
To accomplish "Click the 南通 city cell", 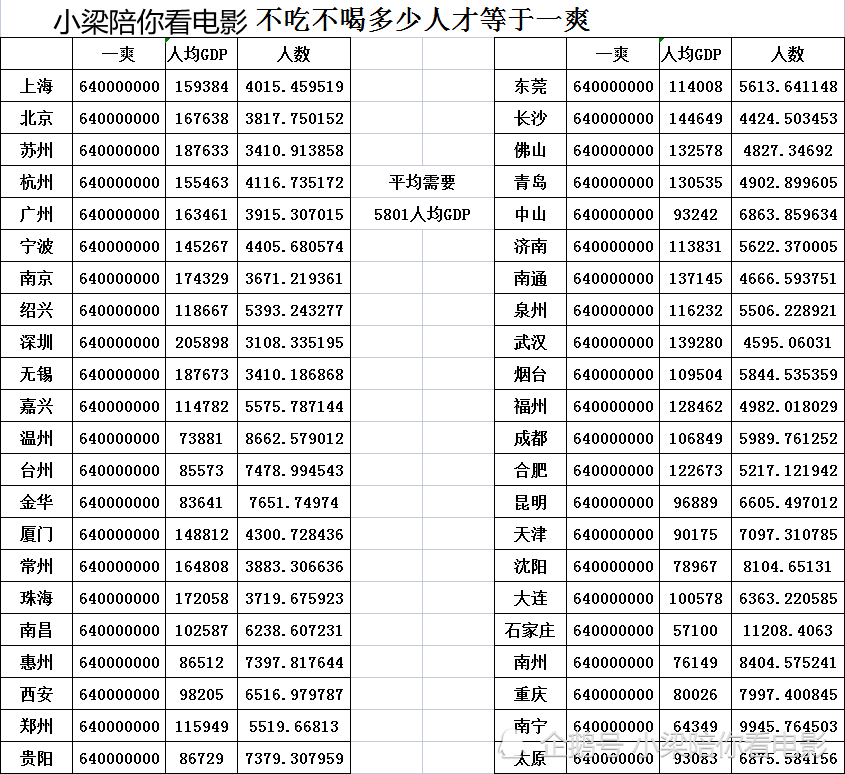I will click(x=530, y=278).
